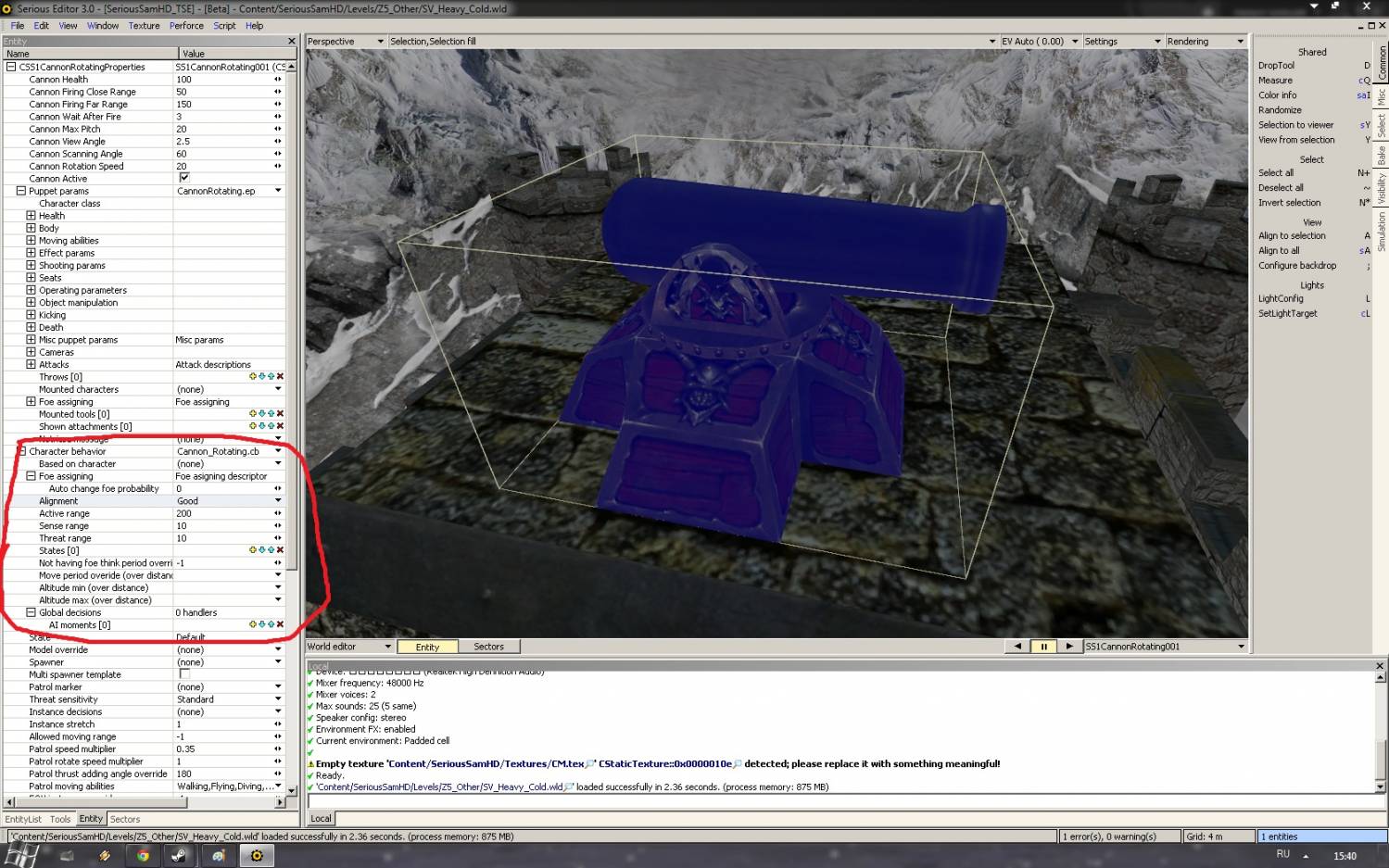This screenshot has width=1389, height=868.
Task: Expand the Shooting params node
Action: point(31,265)
